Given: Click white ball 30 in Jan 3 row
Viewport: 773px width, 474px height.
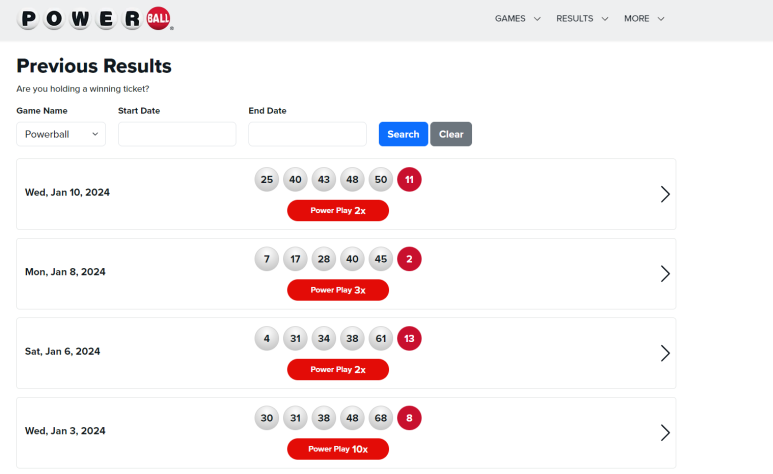Looking at the screenshot, I should click(267, 418).
